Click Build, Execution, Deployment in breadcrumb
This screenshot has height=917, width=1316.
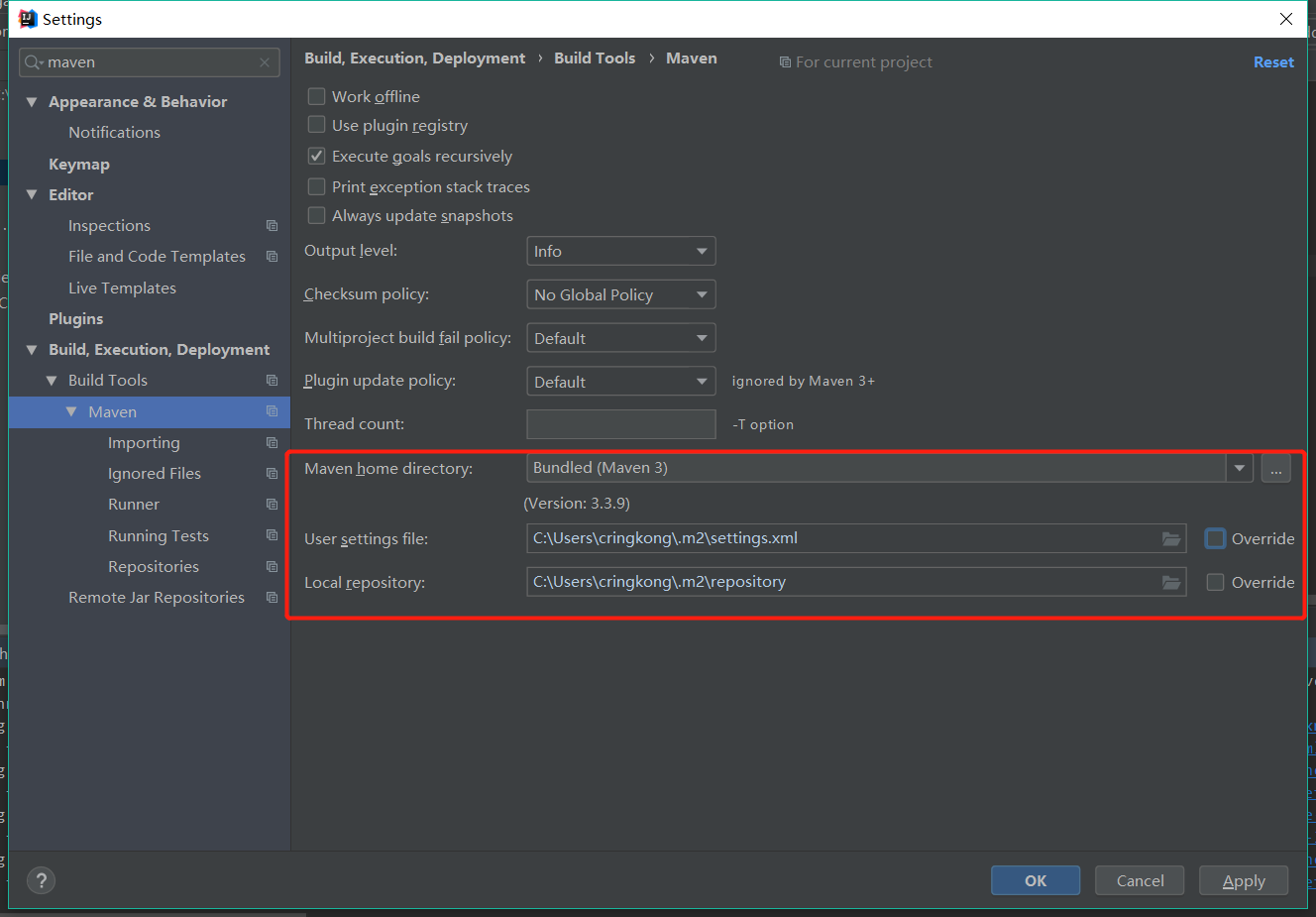point(415,58)
